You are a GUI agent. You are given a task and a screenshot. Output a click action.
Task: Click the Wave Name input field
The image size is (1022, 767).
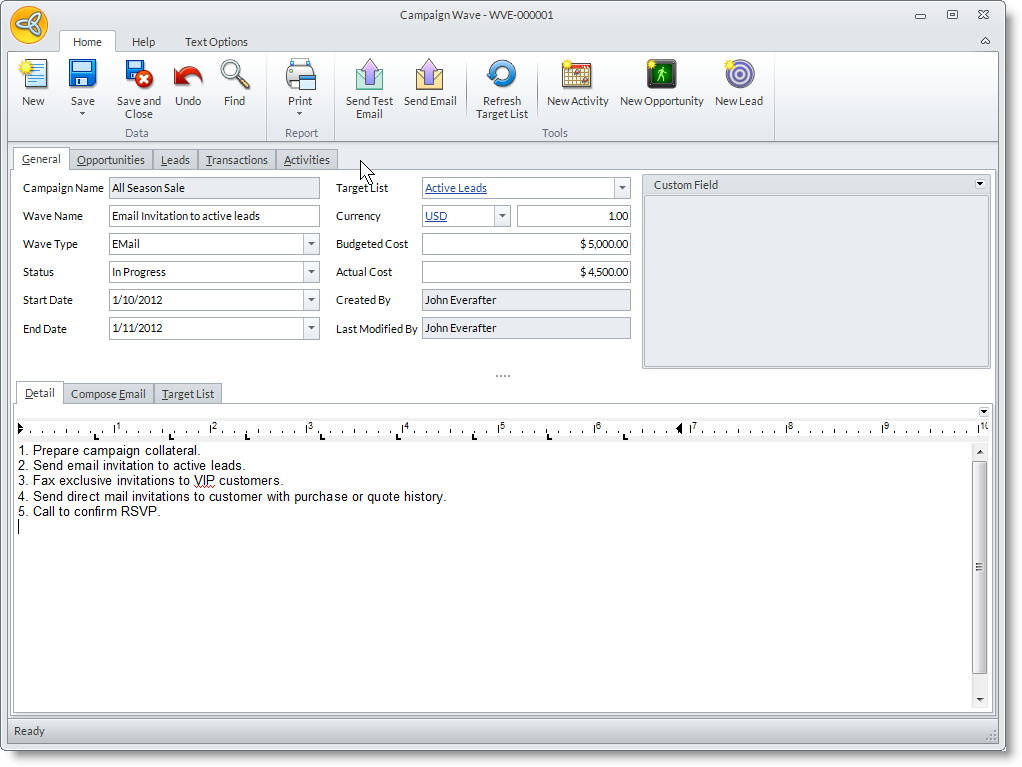[x=214, y=216]
